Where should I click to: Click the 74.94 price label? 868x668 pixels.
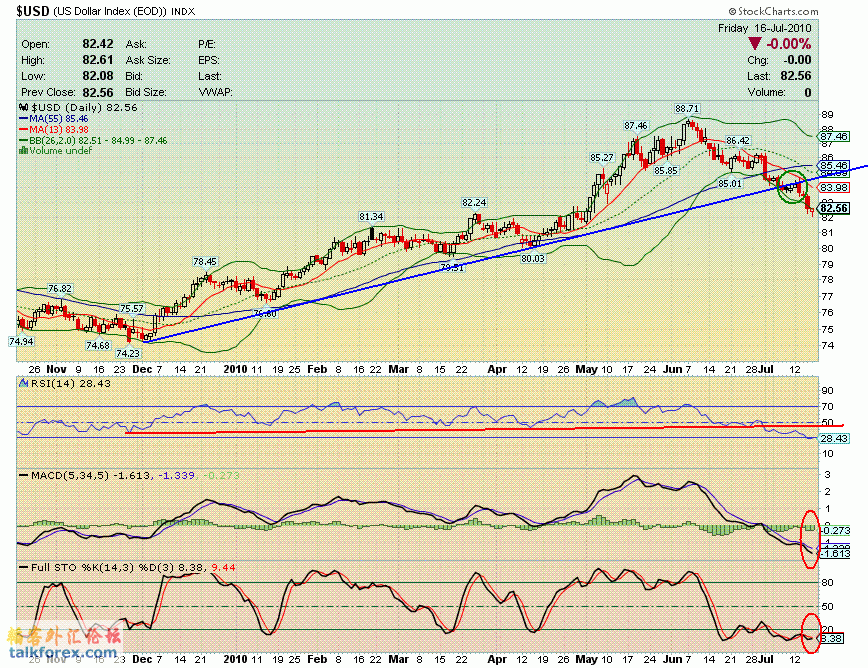tap(21, 341)
